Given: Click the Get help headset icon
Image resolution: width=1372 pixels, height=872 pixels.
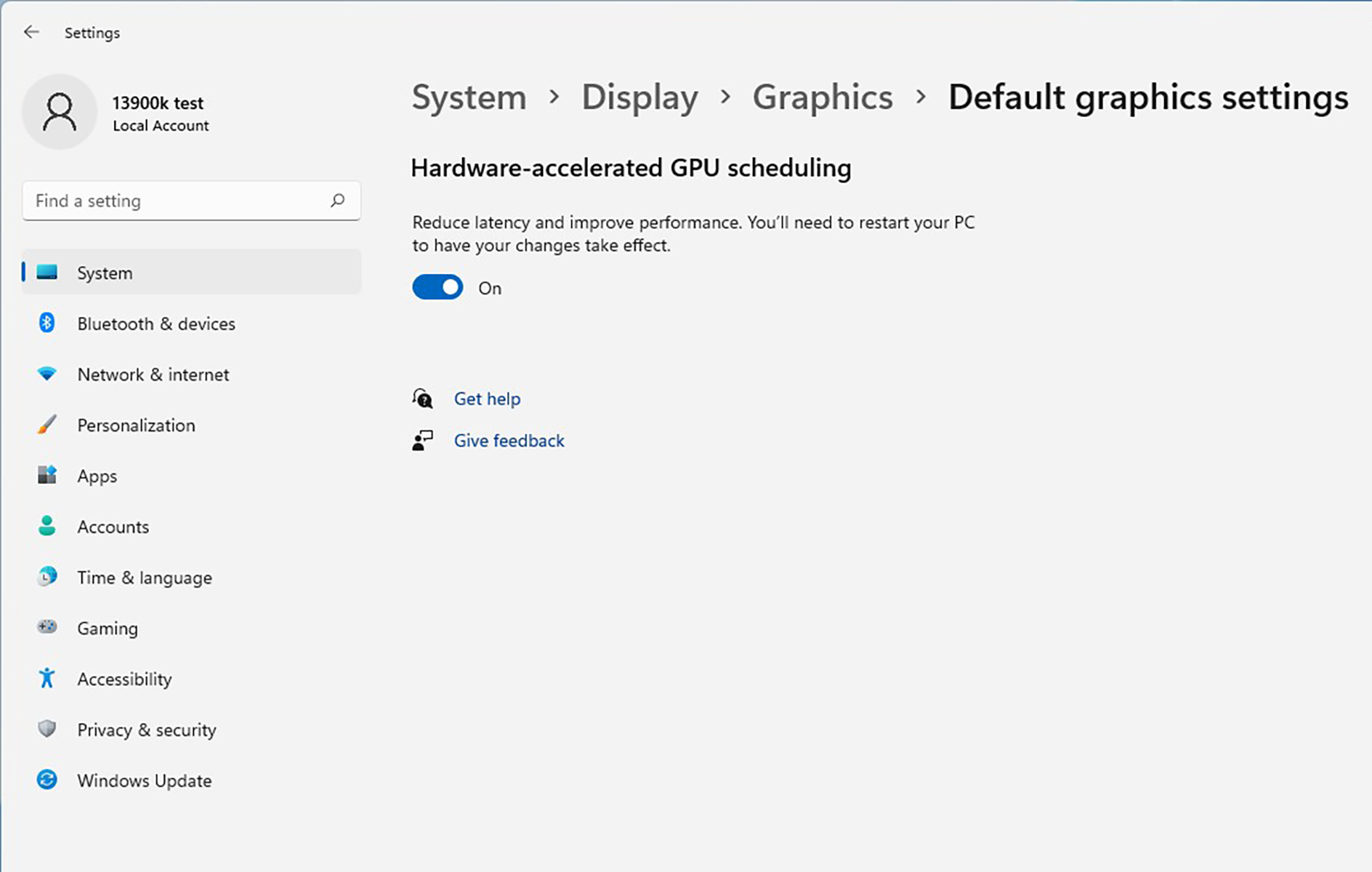Looking at the screenshot, I should pyautogui.click(x=422, y=399).
